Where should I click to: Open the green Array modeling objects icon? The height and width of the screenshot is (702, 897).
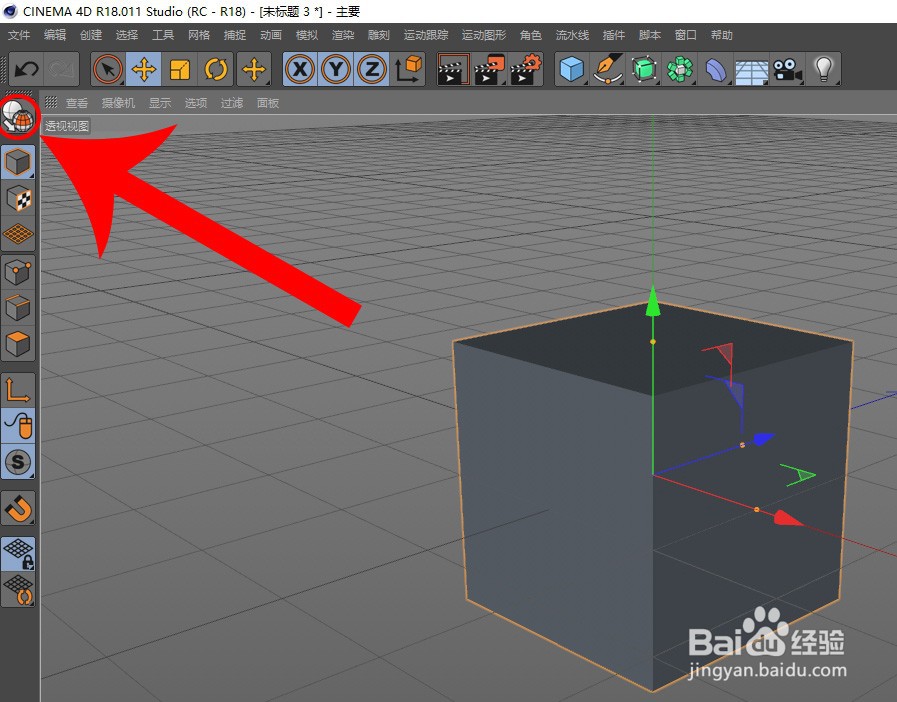tap(680, 69)
